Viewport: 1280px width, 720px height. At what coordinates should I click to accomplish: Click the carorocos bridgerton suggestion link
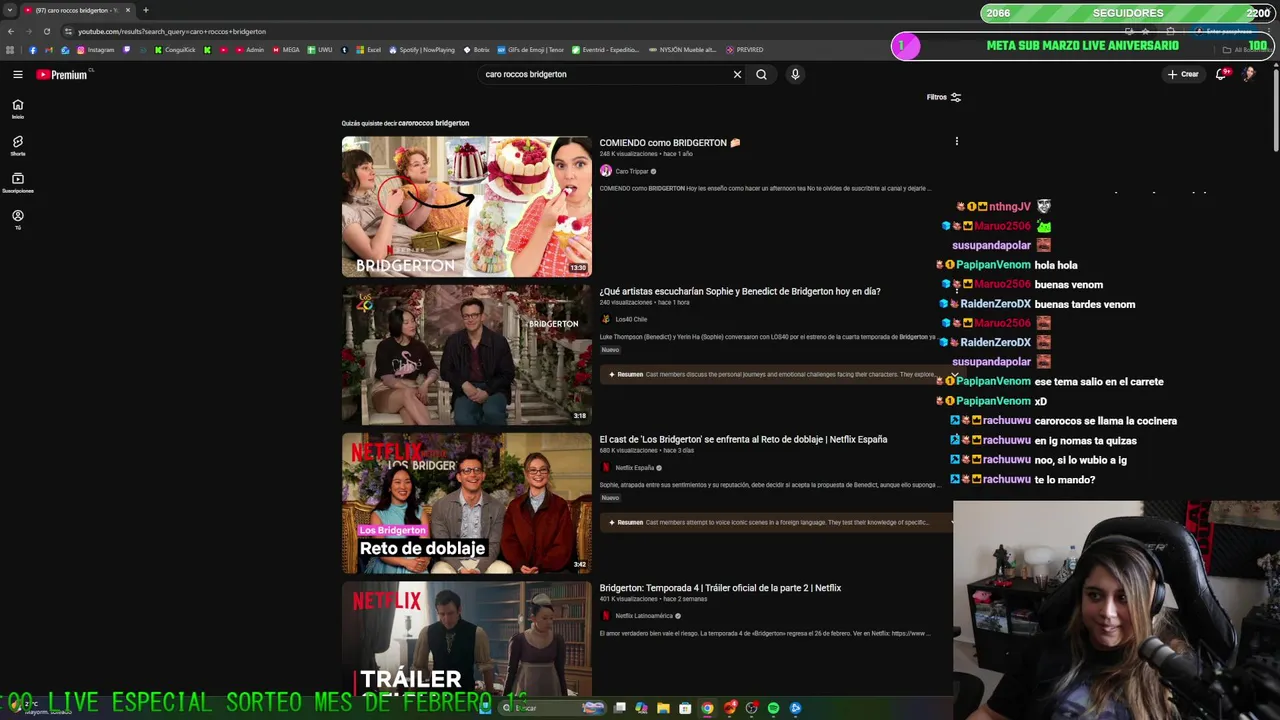[434, 123]
